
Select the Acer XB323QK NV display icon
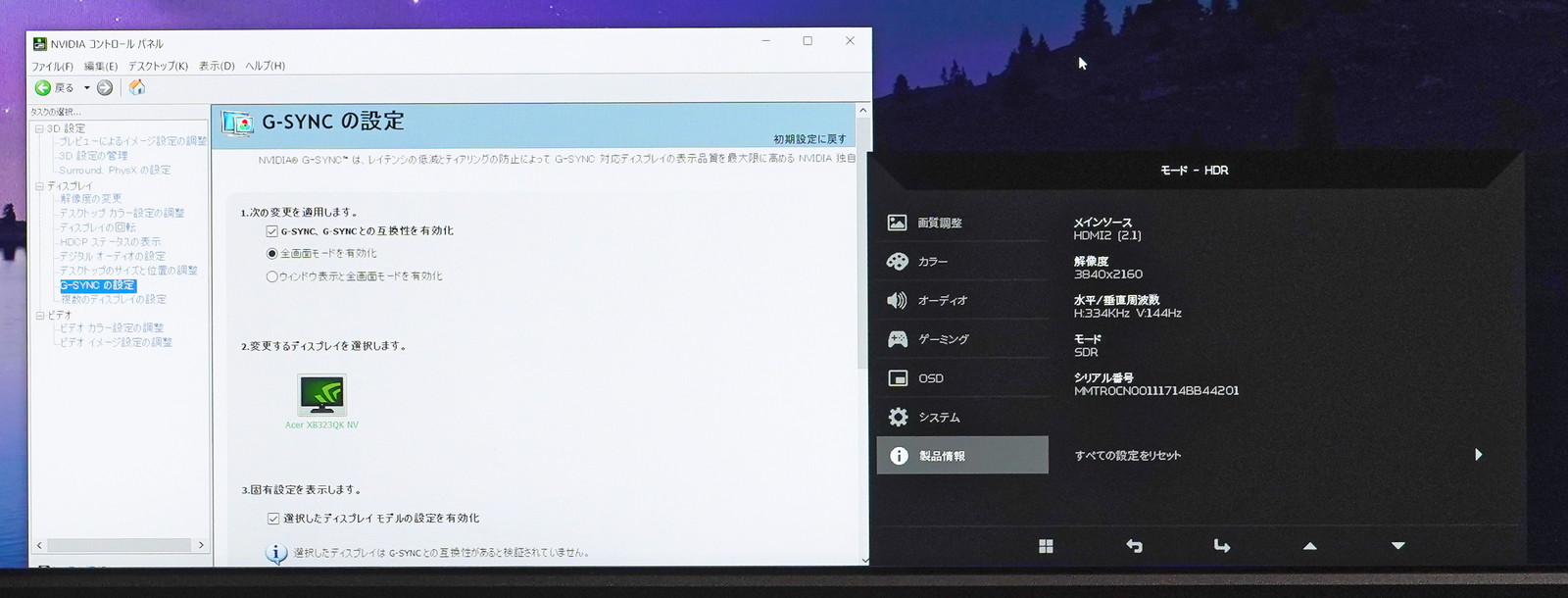(x=321, y=395)
